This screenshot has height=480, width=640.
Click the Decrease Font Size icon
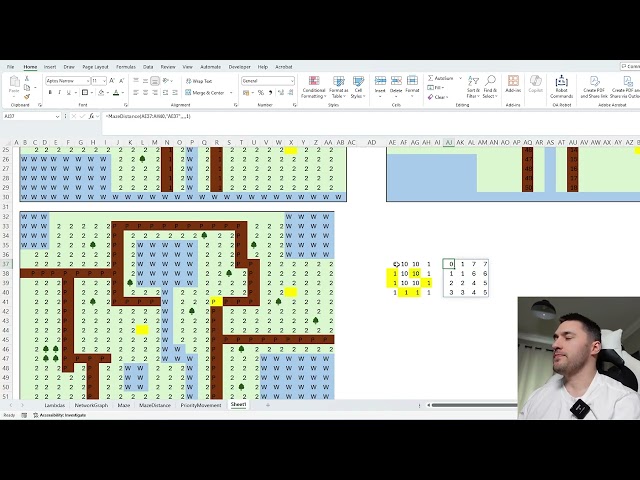click(121, 81)
